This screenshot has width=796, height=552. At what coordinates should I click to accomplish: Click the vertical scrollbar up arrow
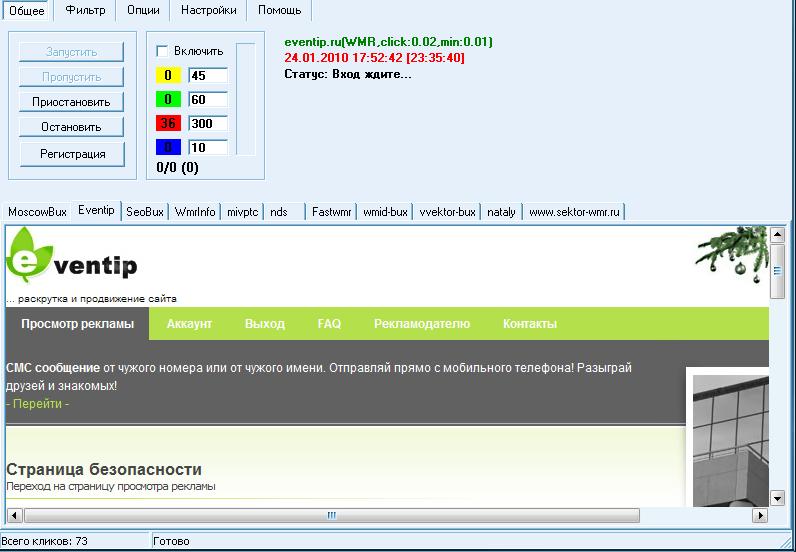(778, 235)
